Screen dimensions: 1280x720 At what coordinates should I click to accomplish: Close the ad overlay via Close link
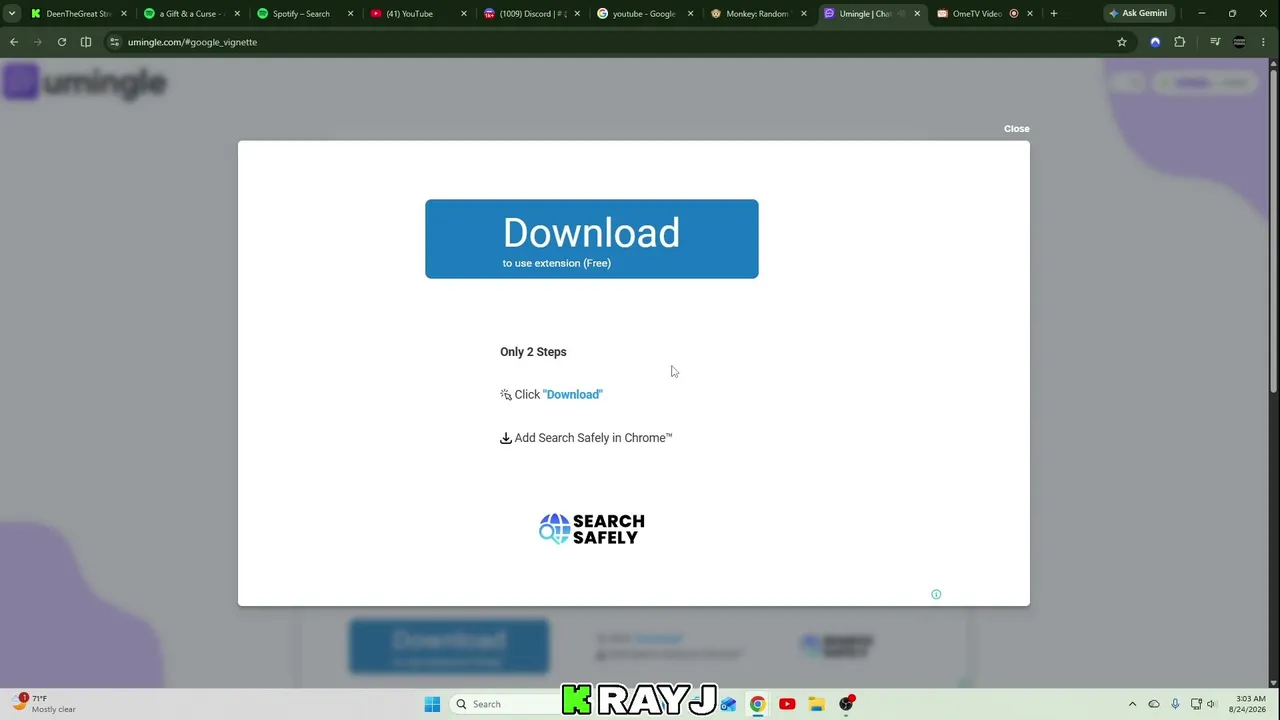pos(1016,129)
